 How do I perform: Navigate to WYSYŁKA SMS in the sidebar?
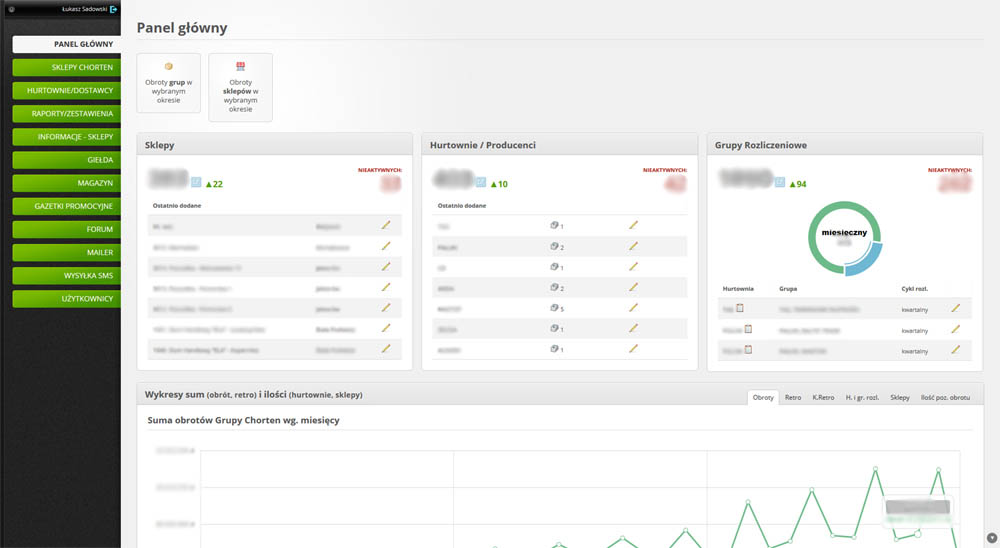(67, 275)
